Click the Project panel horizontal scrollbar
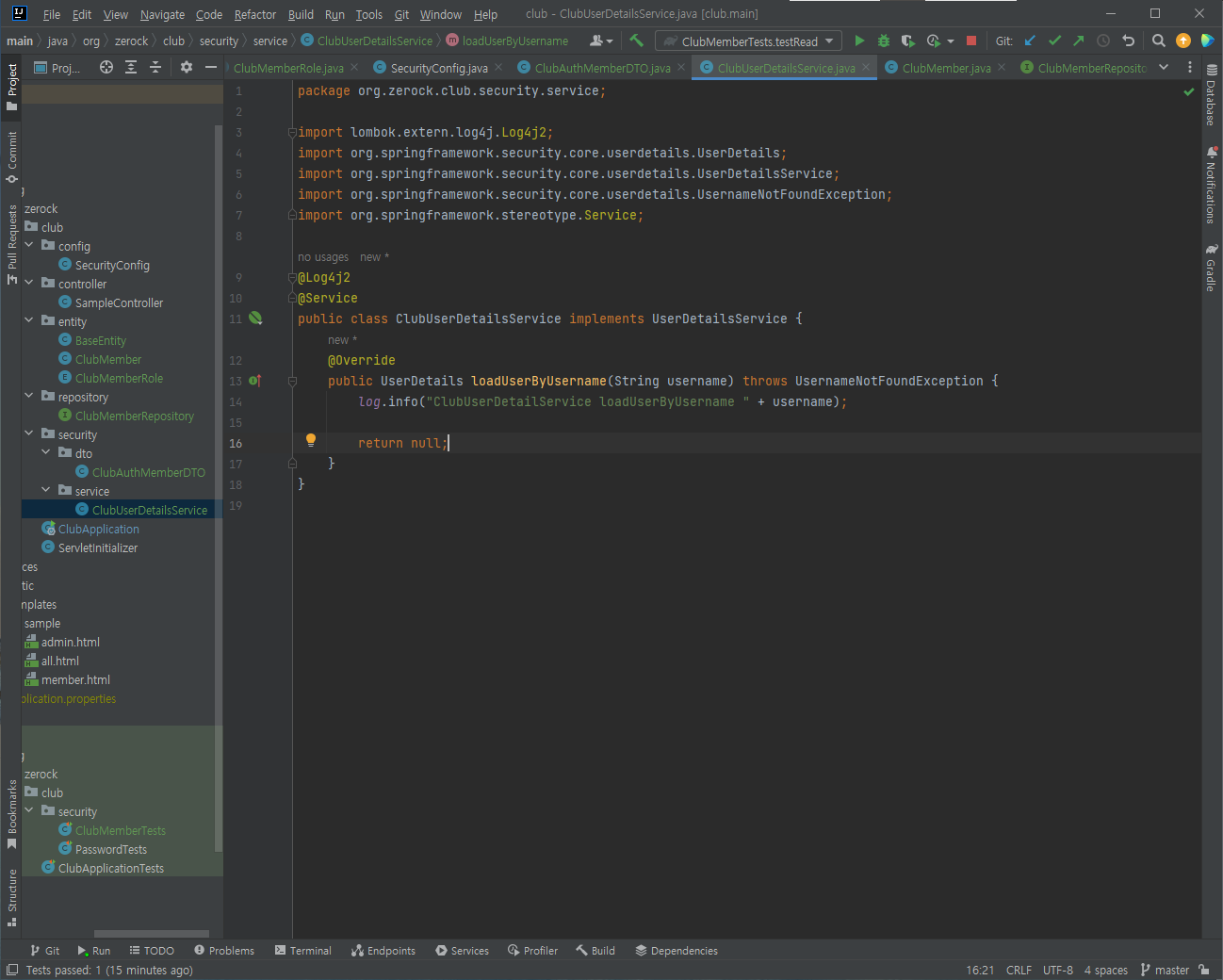This screenshot has height=980, width=1223. (152, 934)
